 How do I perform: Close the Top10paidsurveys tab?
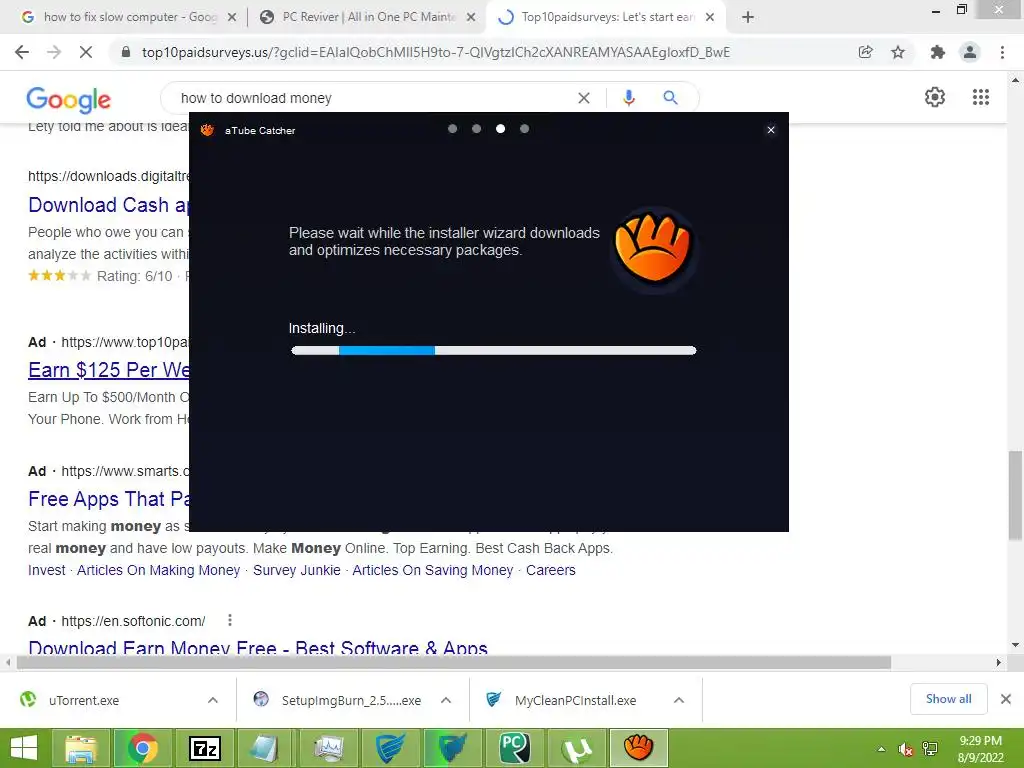[x=710, y=18]
